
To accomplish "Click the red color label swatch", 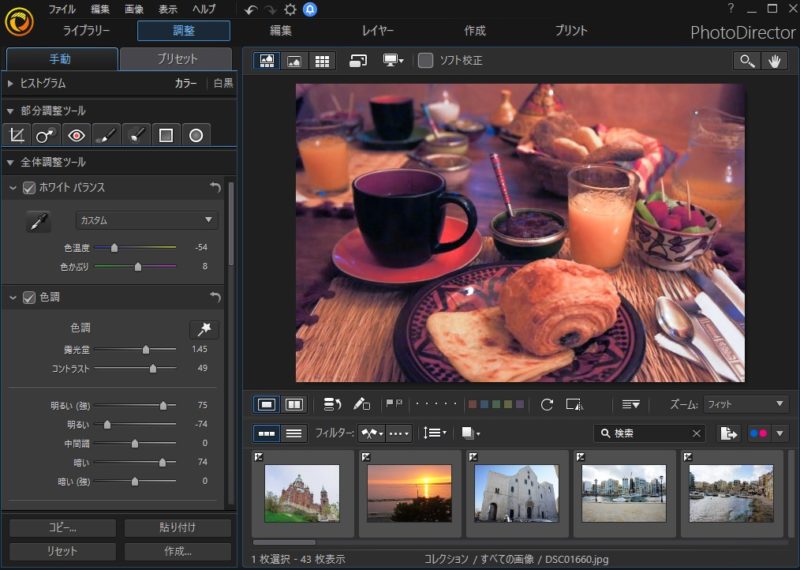I will (472, 405).
